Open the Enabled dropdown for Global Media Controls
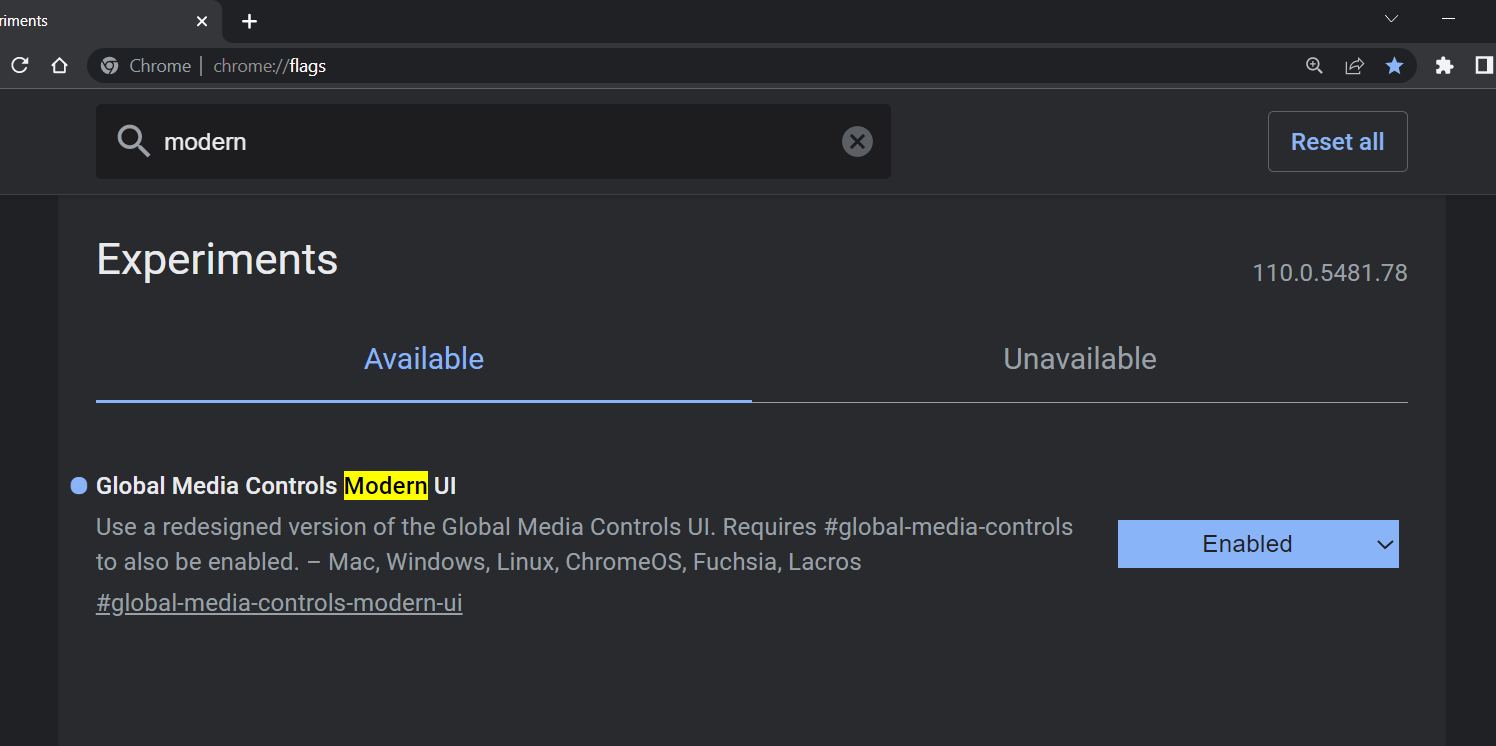The height and width of the screenshot is (746, 1496). 1258,543
